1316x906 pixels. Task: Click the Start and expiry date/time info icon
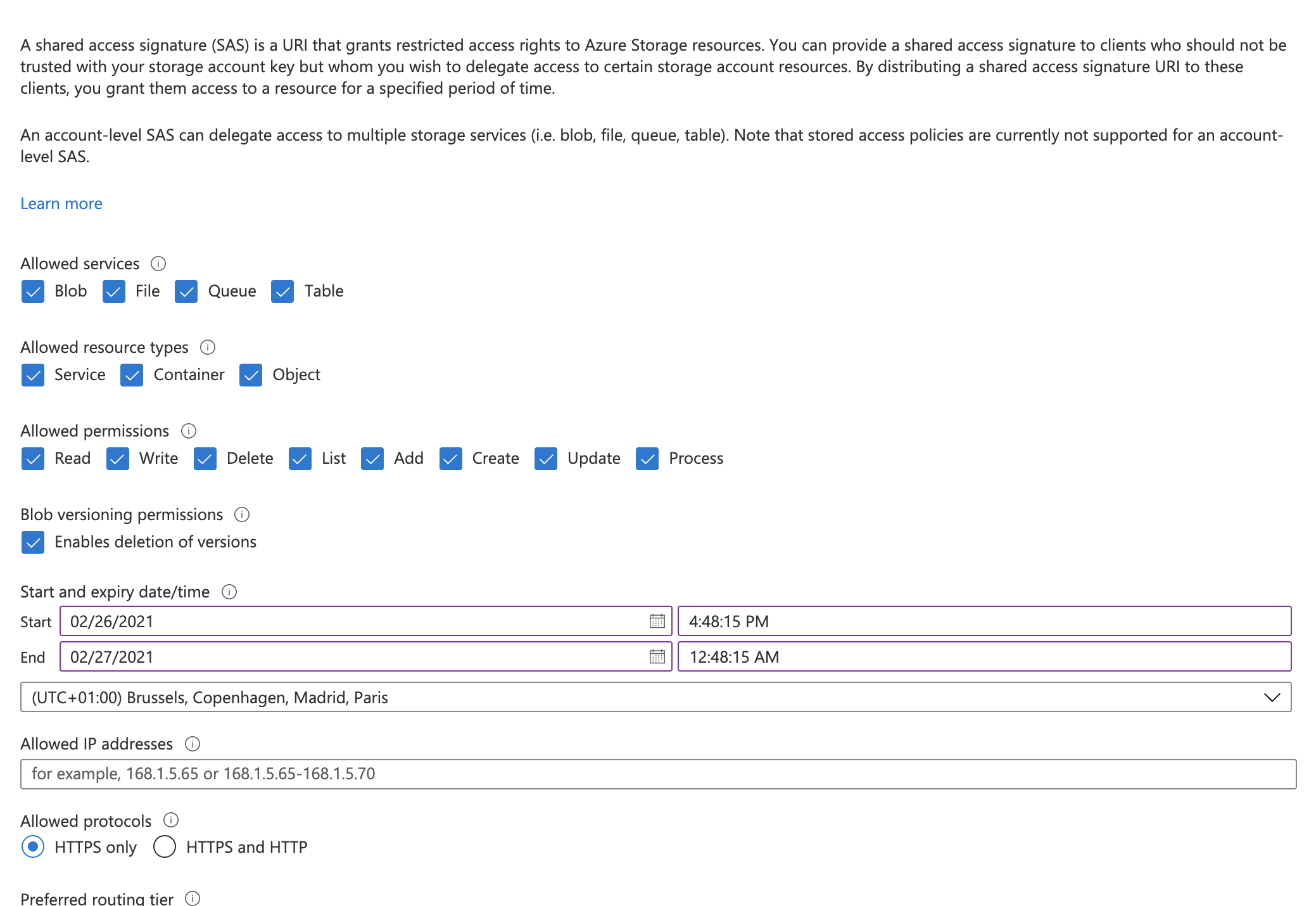[229, 592]
